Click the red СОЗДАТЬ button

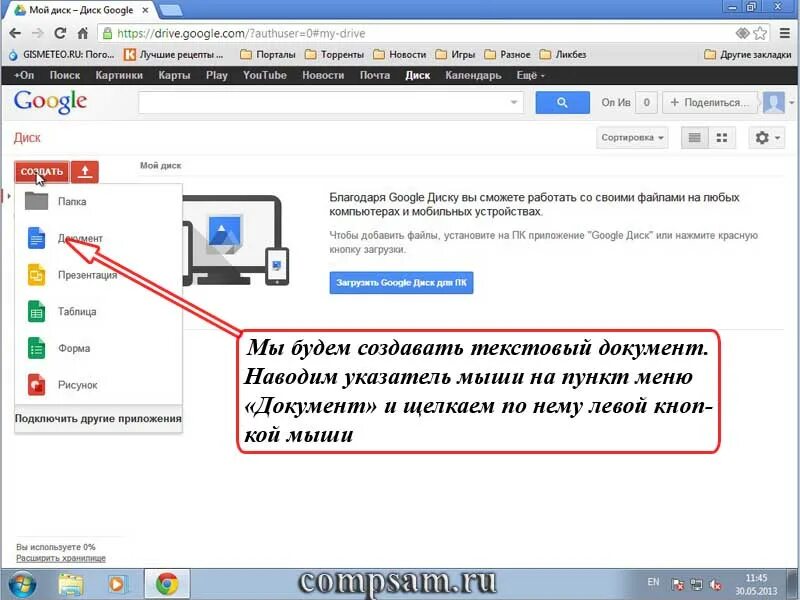tap(42, 171)
